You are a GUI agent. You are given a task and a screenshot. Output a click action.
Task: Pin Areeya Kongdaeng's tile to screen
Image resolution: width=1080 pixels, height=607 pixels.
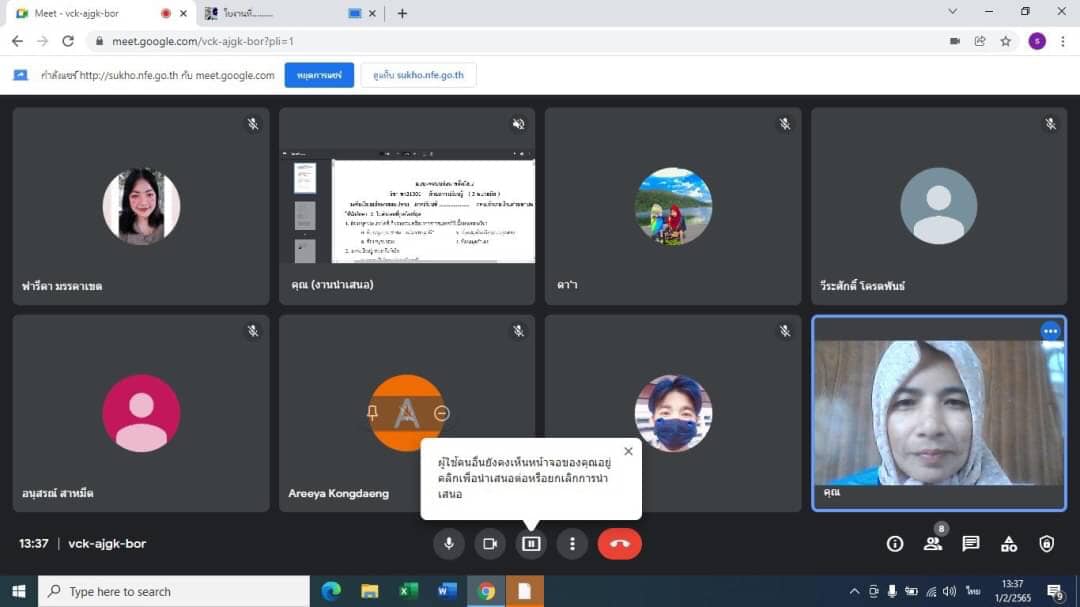[x=373, y=413]
